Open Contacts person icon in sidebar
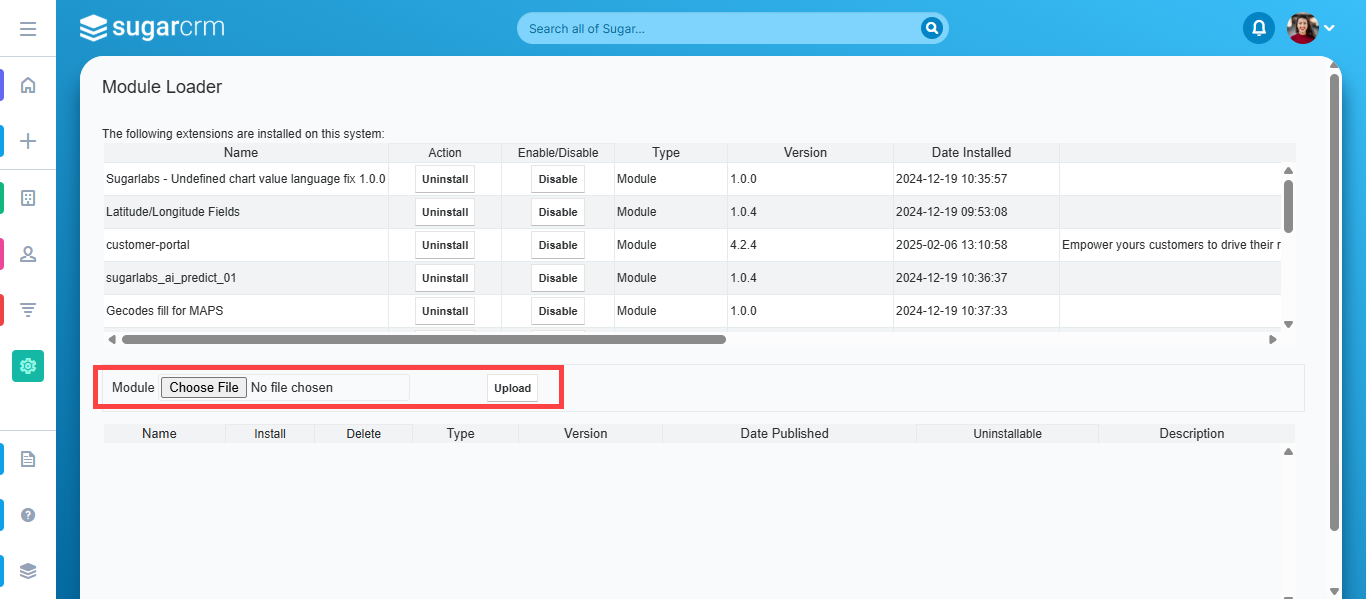Viewport: 1366px width, 599px height. (x=28, y=254)
